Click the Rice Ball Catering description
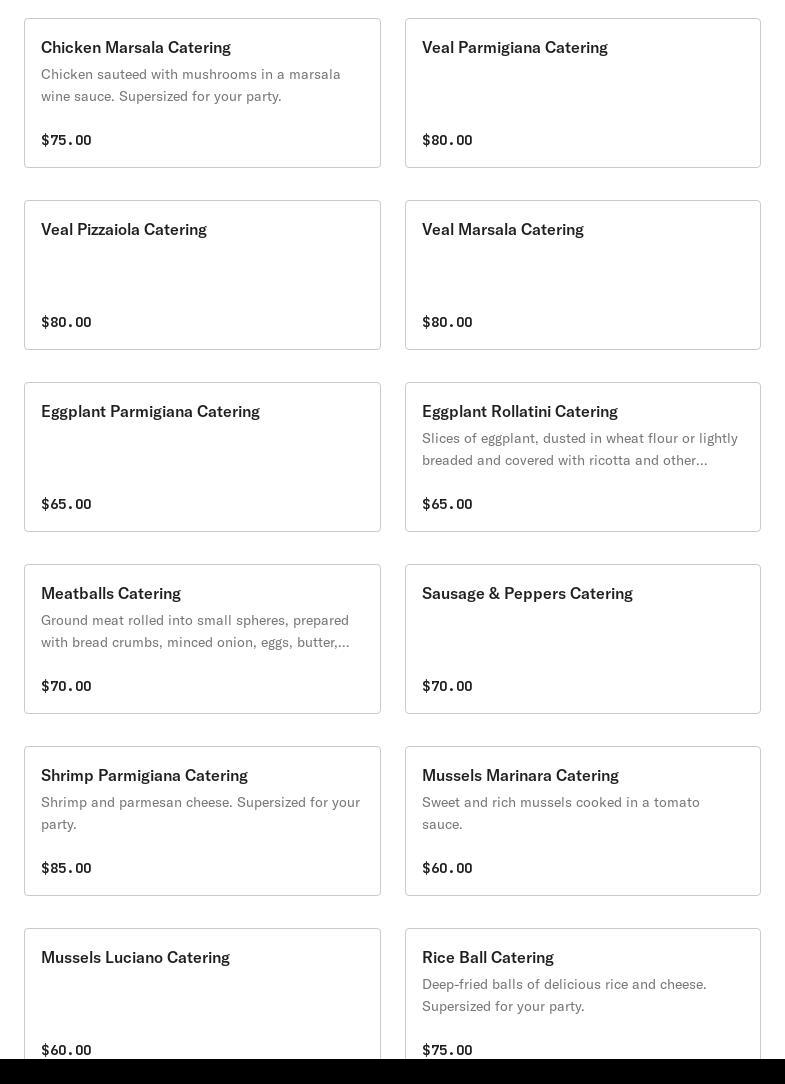Viewport: 785px width, 1084px height. [x=564, y=996]
